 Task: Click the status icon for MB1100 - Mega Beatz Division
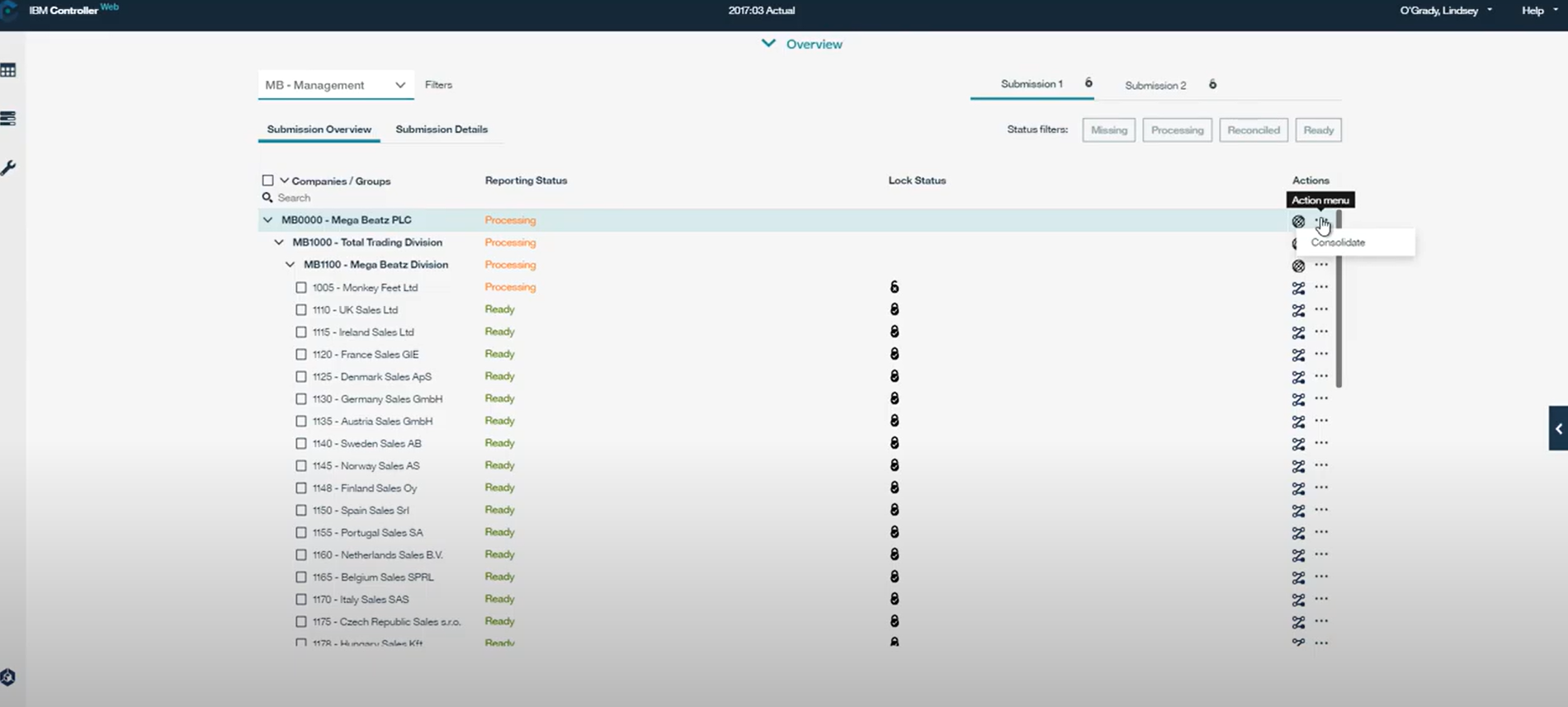coord(1298,266)
